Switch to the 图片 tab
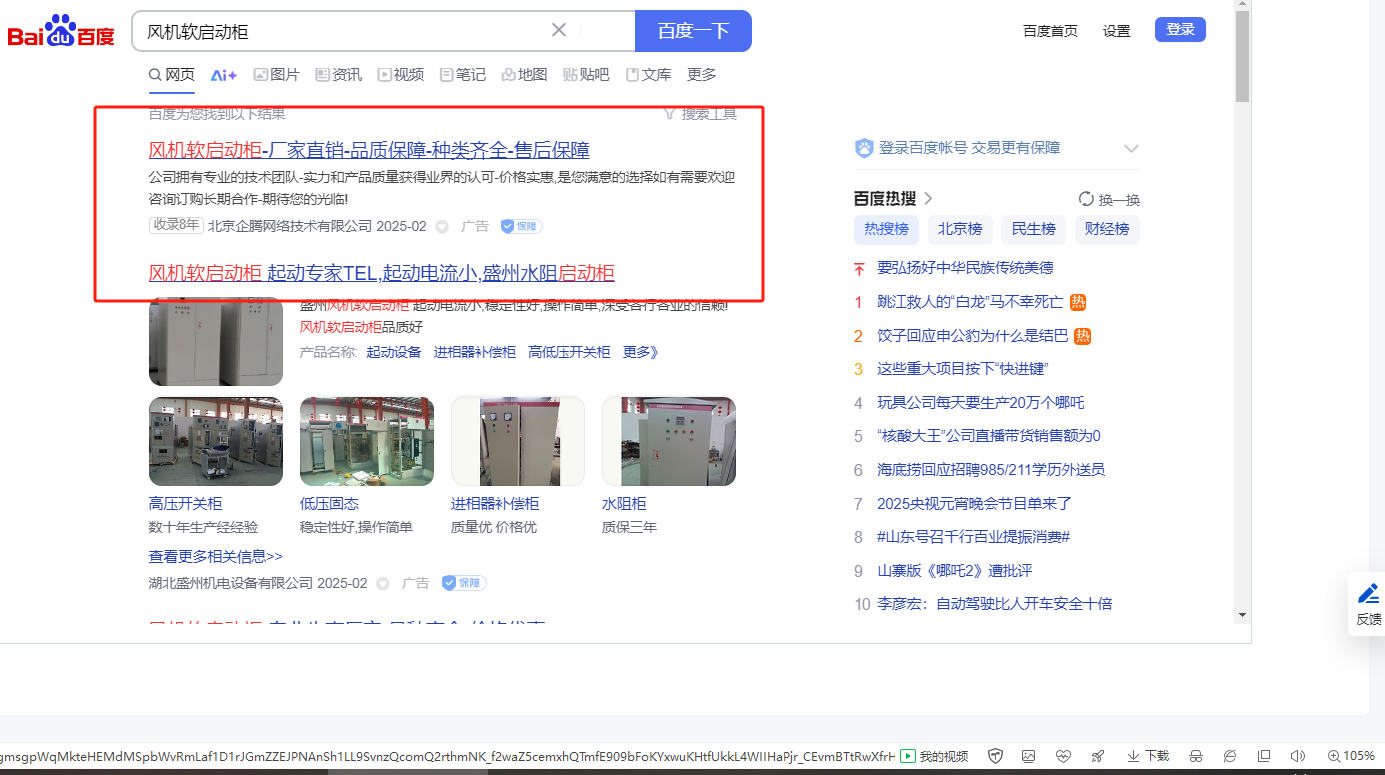 277,75
